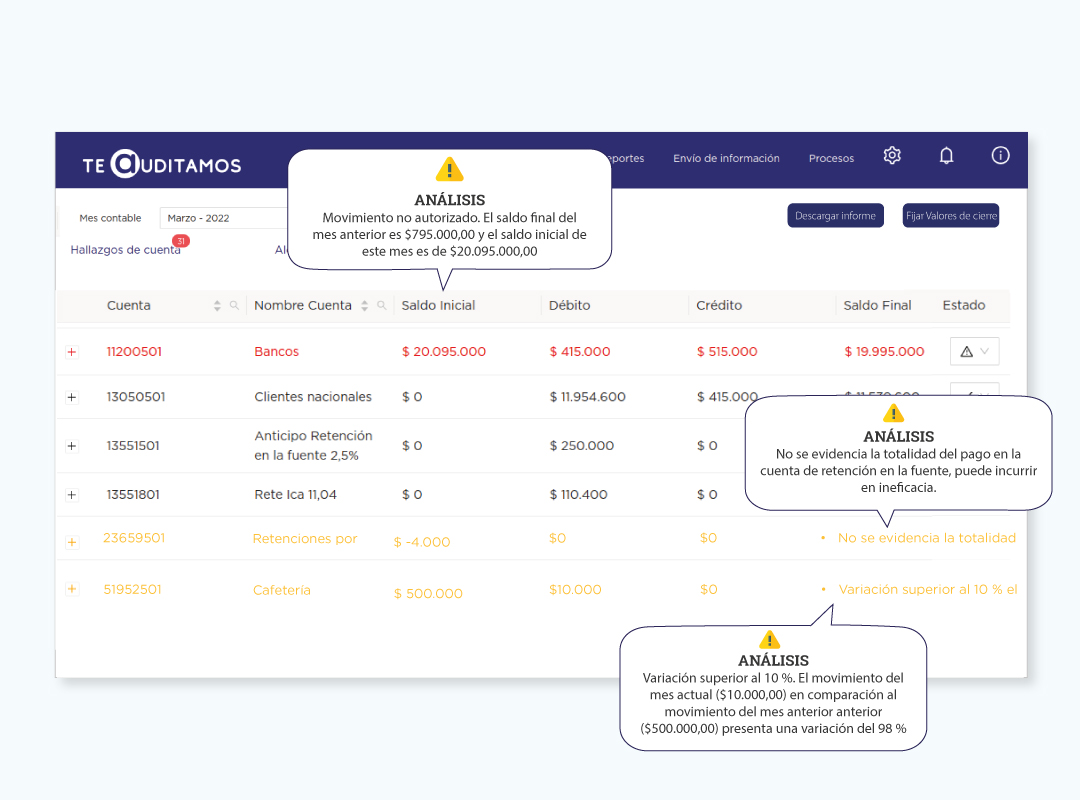Click Cafetería saldo inicial $ 500.000

428,594
